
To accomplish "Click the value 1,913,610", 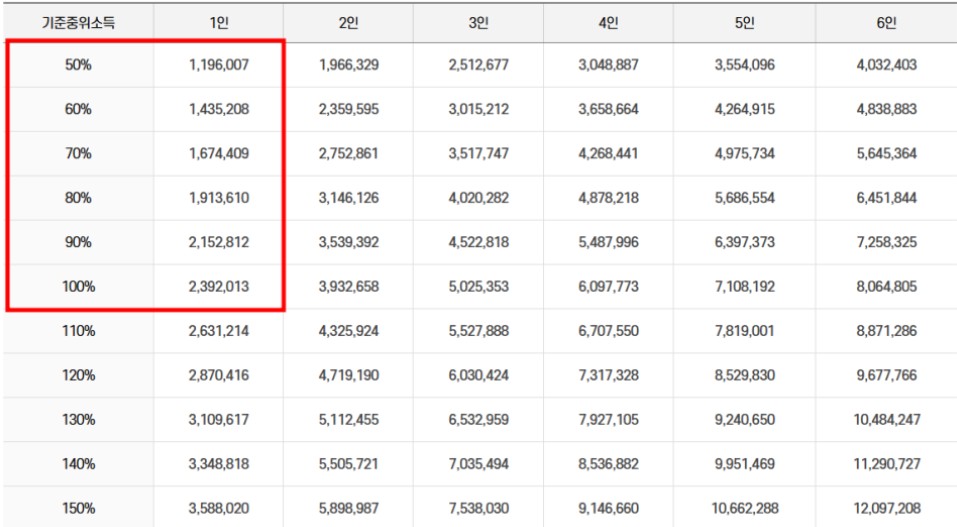I will click(218, 198).
